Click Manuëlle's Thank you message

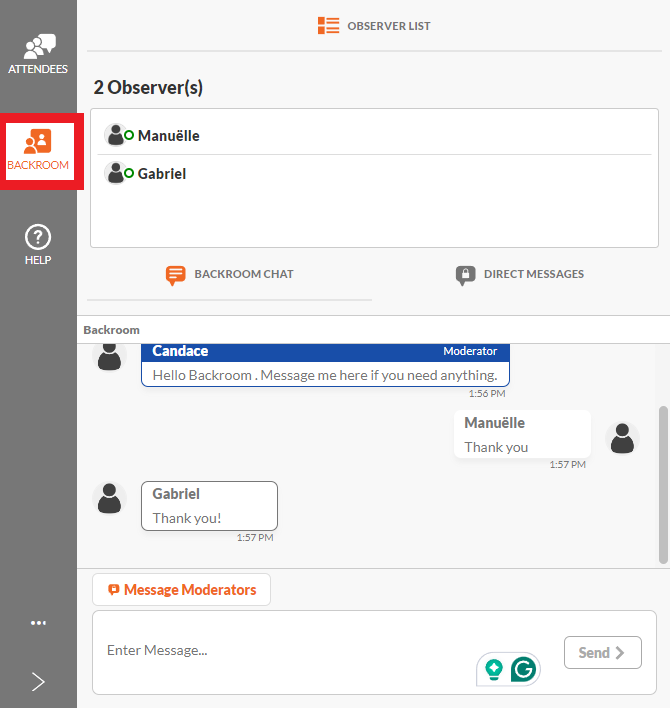click(522, 434)
